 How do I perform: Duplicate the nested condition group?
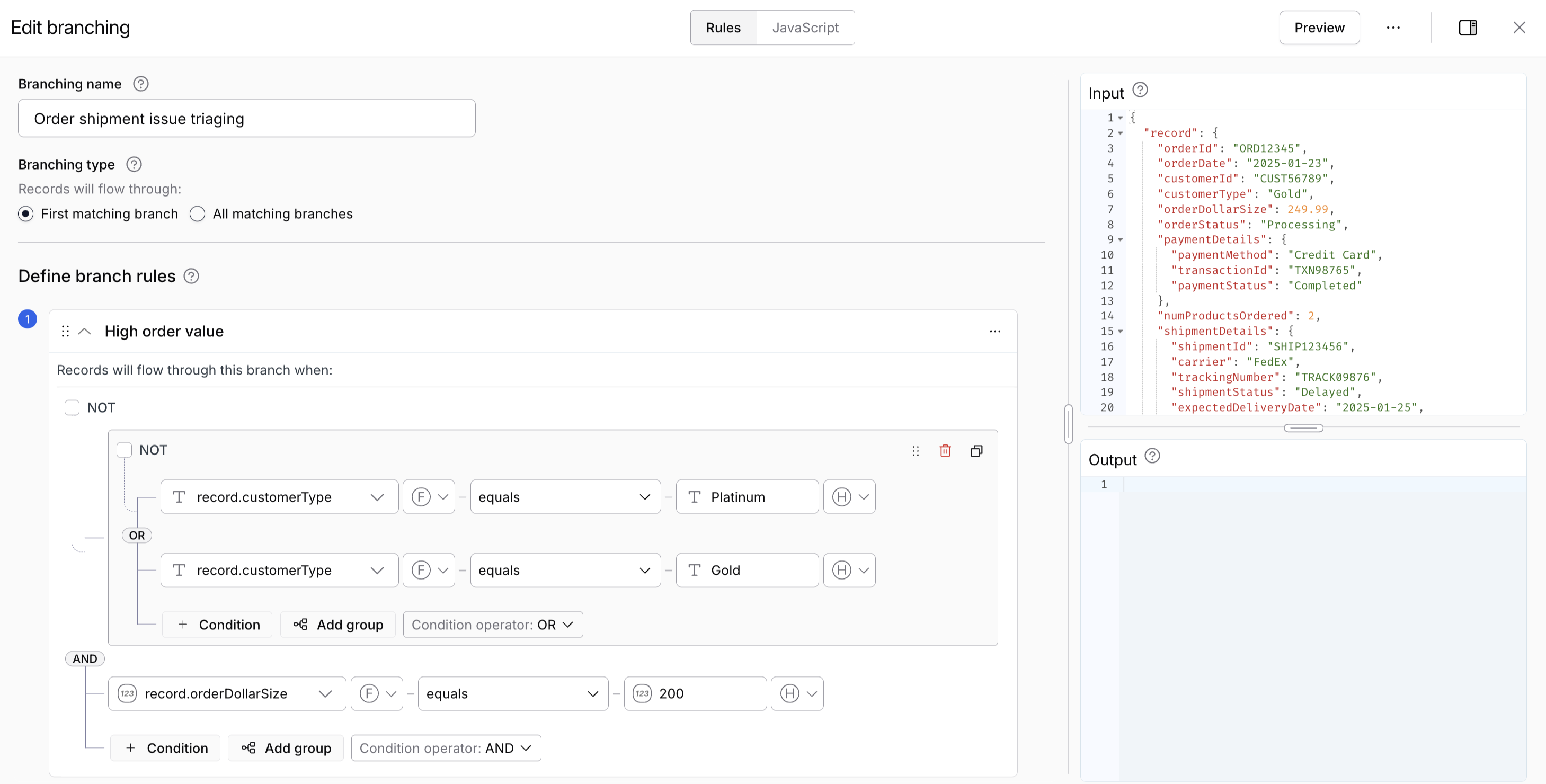click(976, 451)
